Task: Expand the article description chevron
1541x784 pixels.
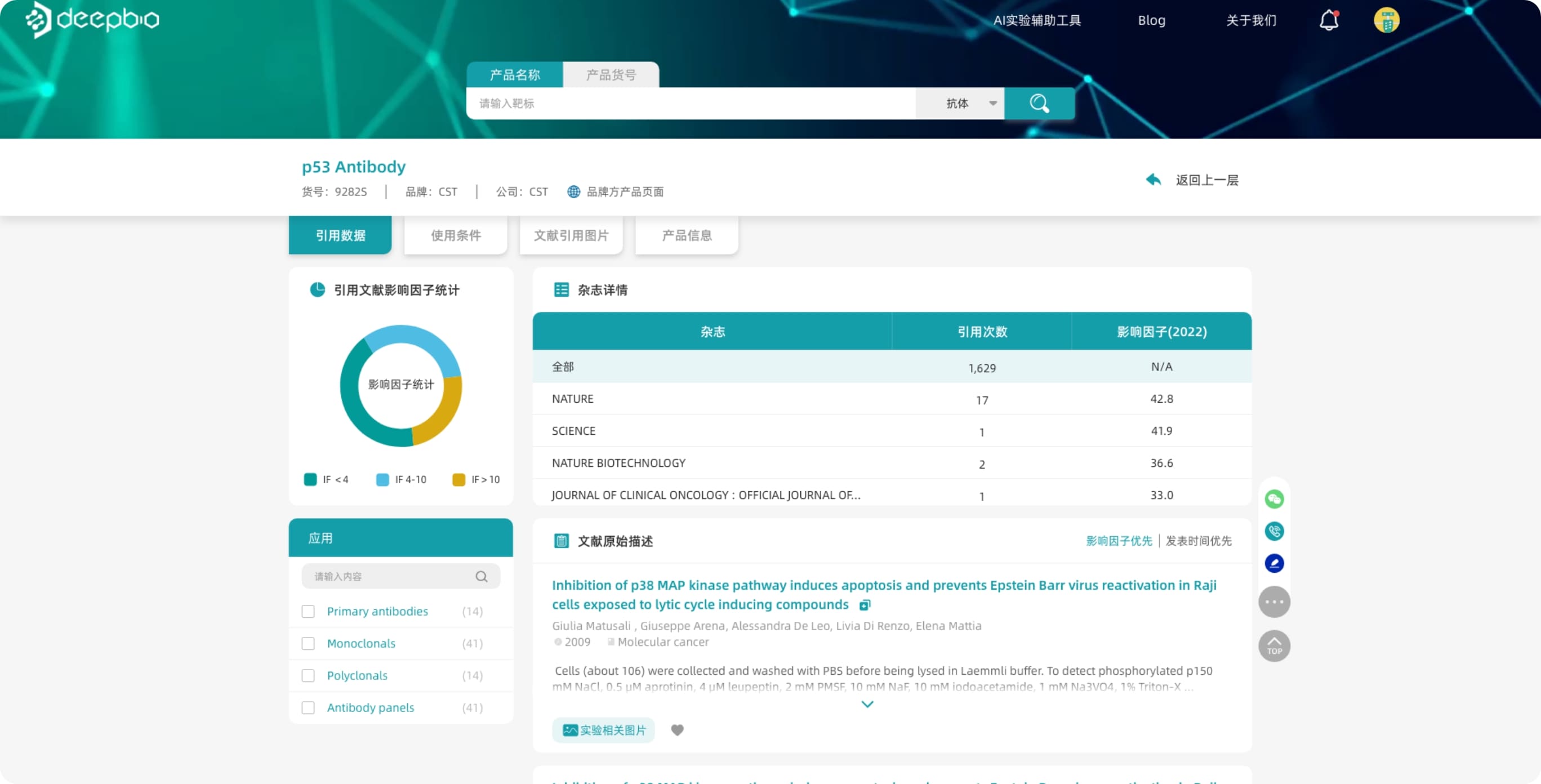Action: tap(867, 705)
